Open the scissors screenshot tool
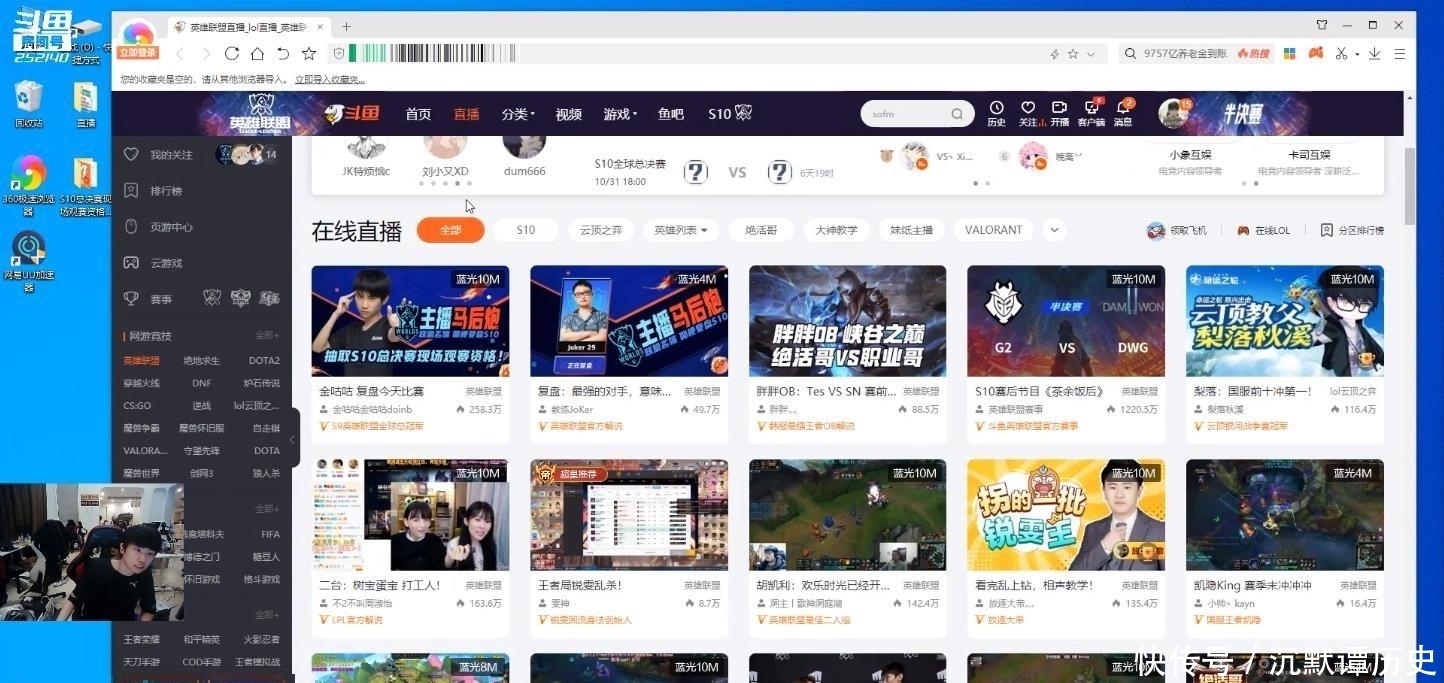1444x683 pixels. point(1342,53)
